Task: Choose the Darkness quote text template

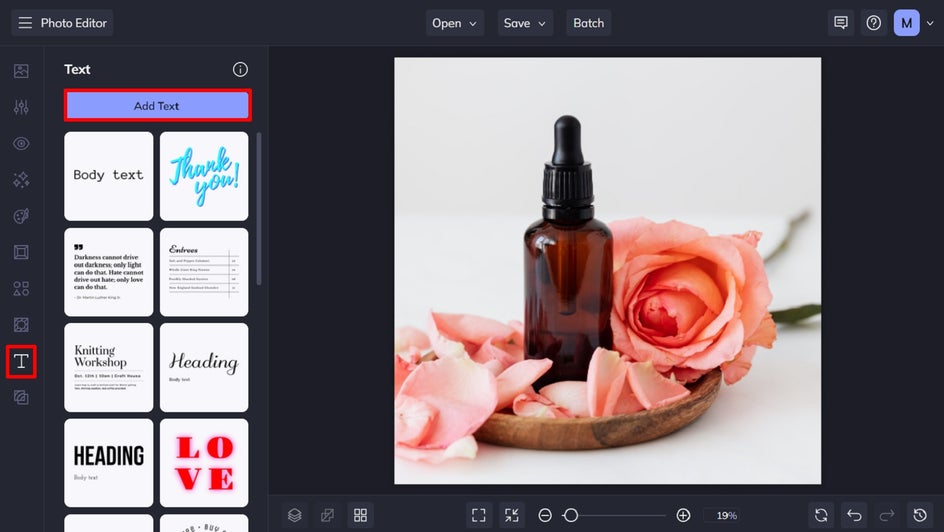Action: pyautogui.click(x=108, y=271)
